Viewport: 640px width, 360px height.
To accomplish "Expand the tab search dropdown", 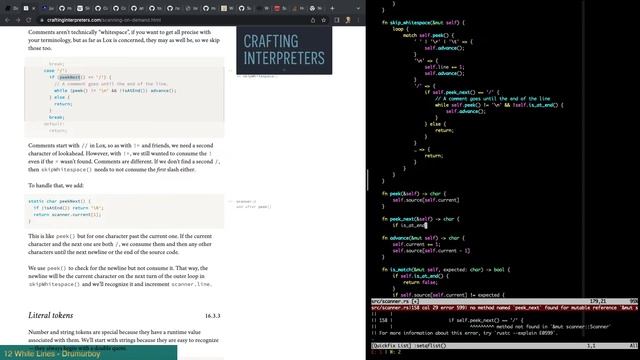I will pos(358,8).
